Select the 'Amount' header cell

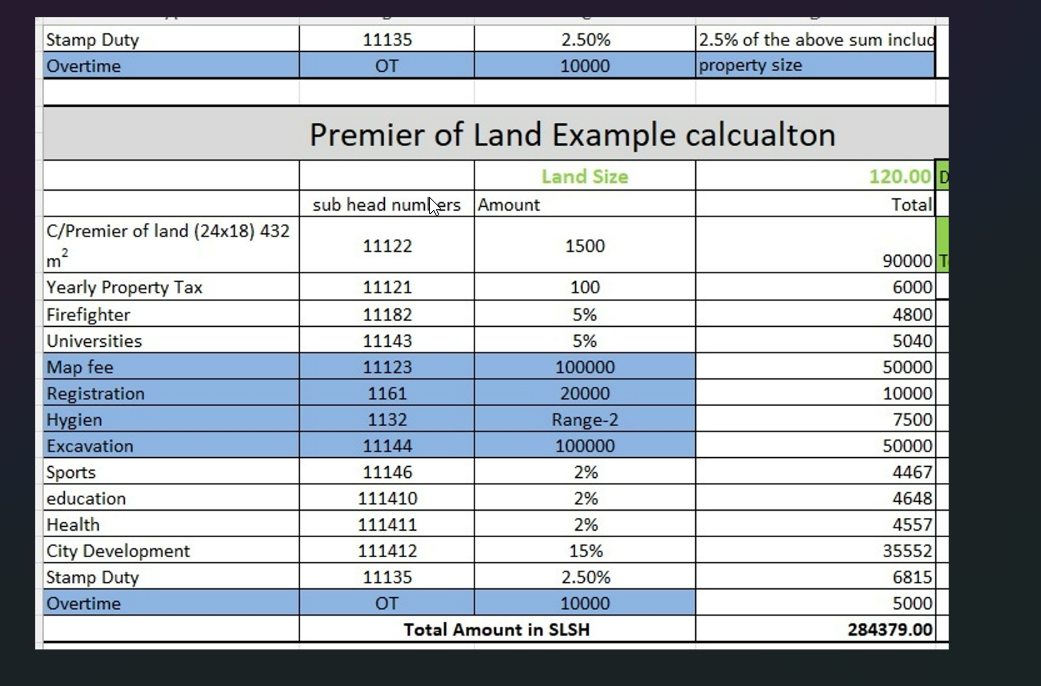tap(585, 204)
